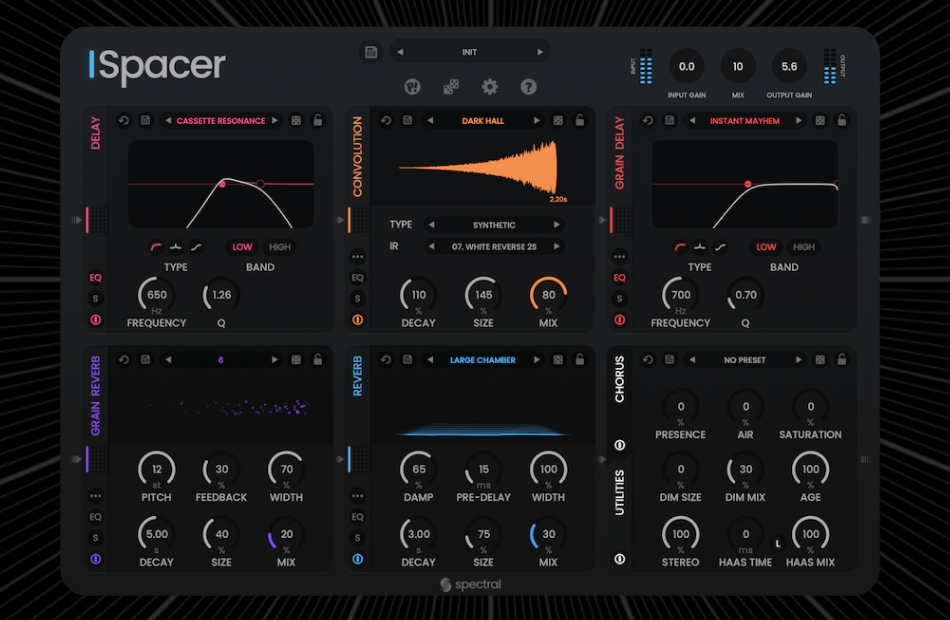The width and height of the screenshot is (950, 620).
Task: Select LOW band in Delay EQ
Action: [242, 247]
